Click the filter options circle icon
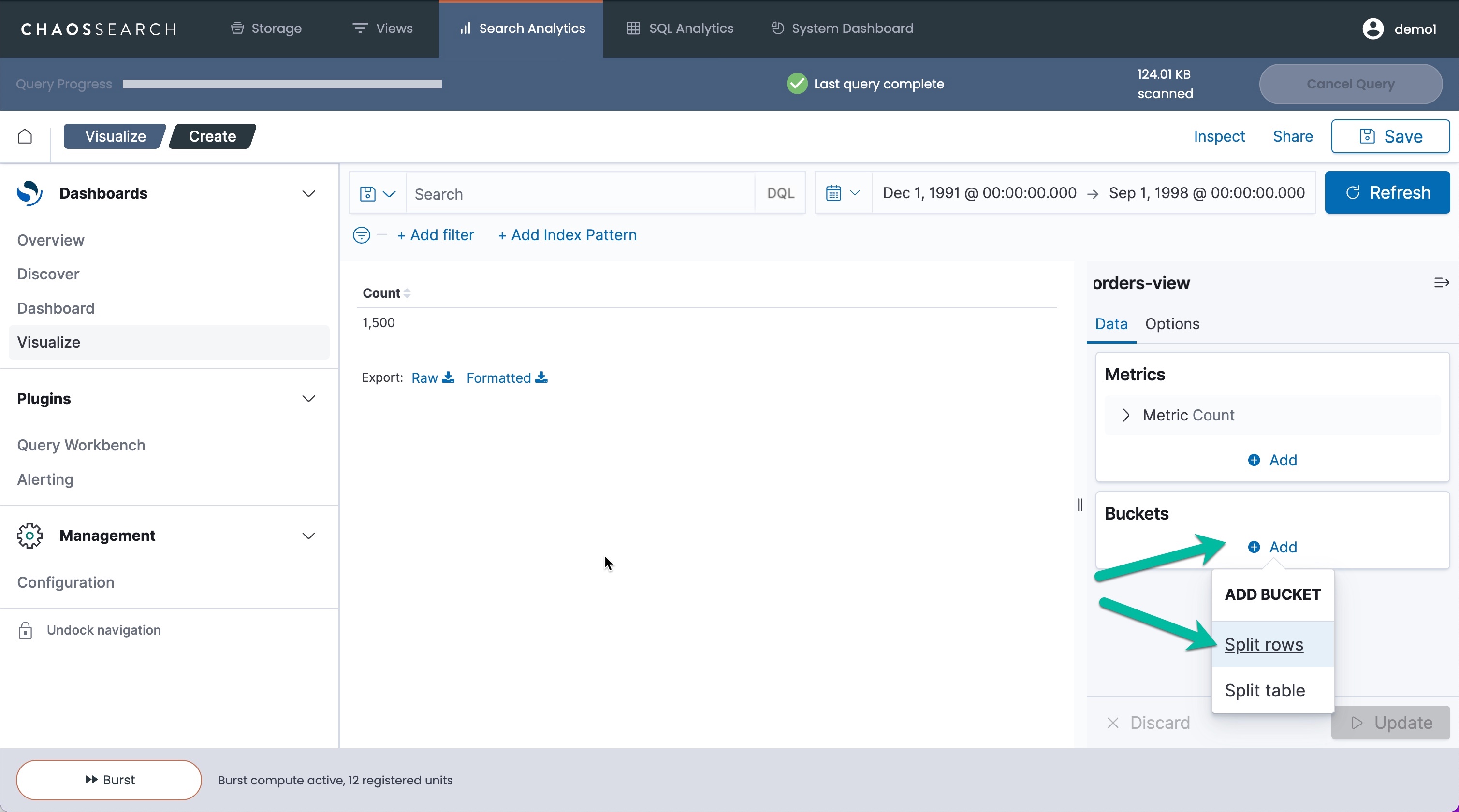Screen dimensions: 1459x812 [x=361, y=235]
